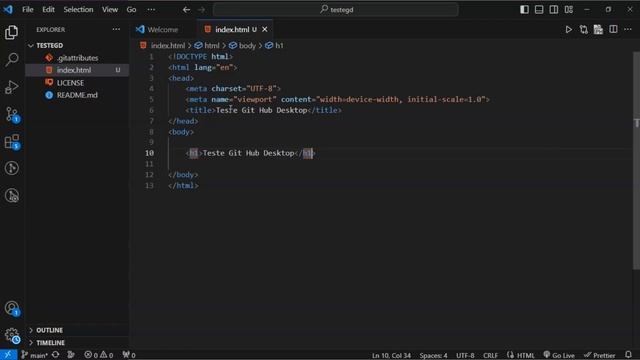The width and height of the screenshot is (640, 360).
Task: Click title text on line 6
Action: (261, 110)
